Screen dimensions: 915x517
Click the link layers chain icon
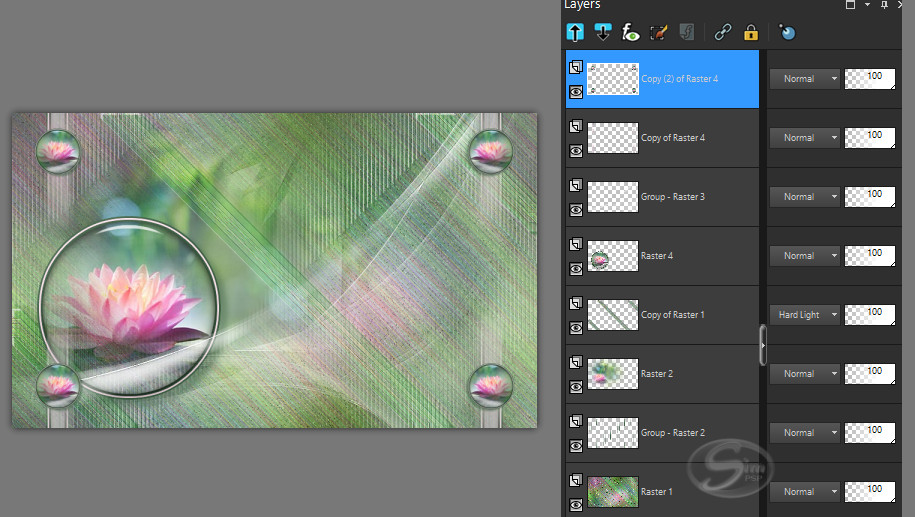(x=723, y=33)
